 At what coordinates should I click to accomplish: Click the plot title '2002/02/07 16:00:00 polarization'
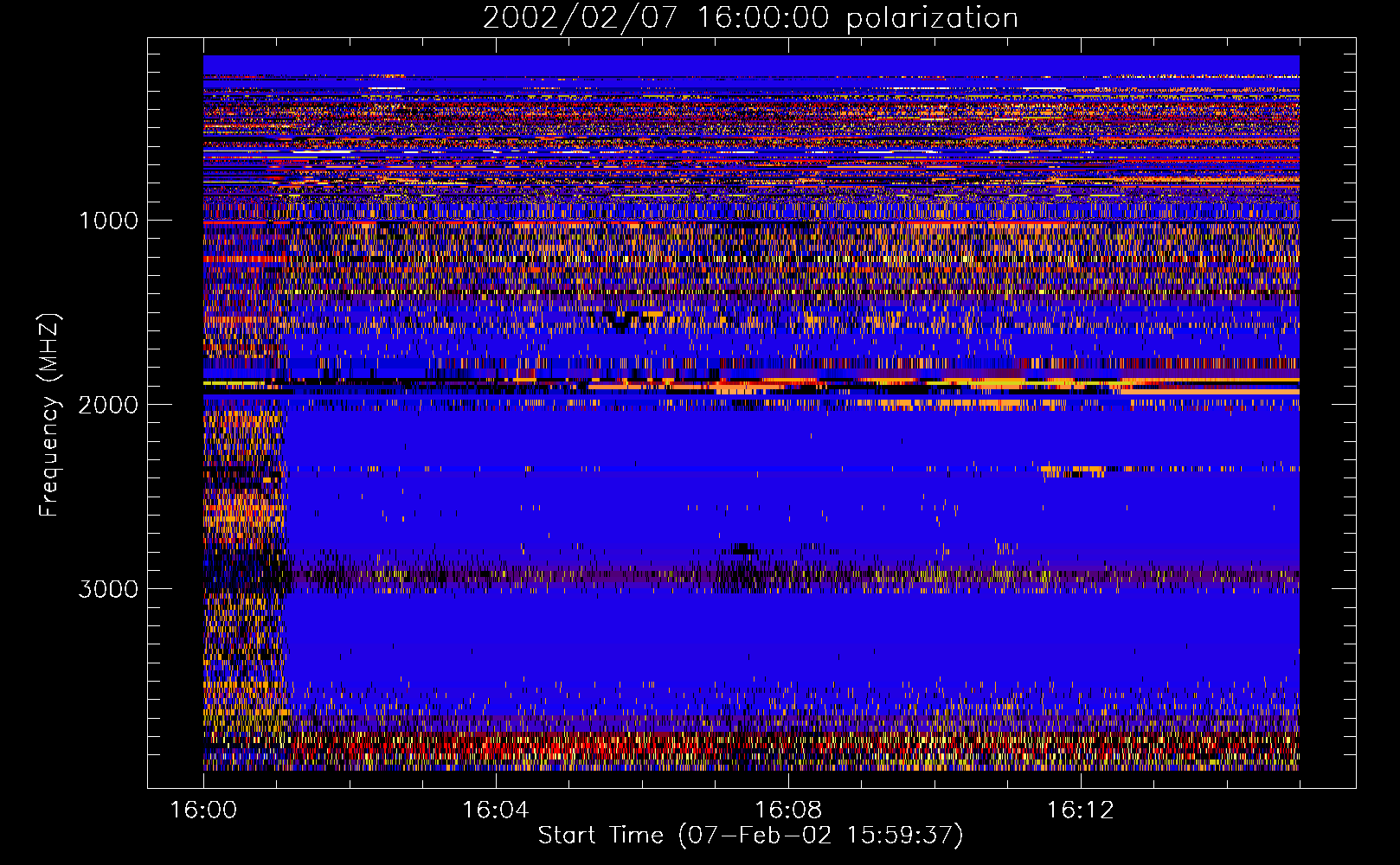[750, 17]
